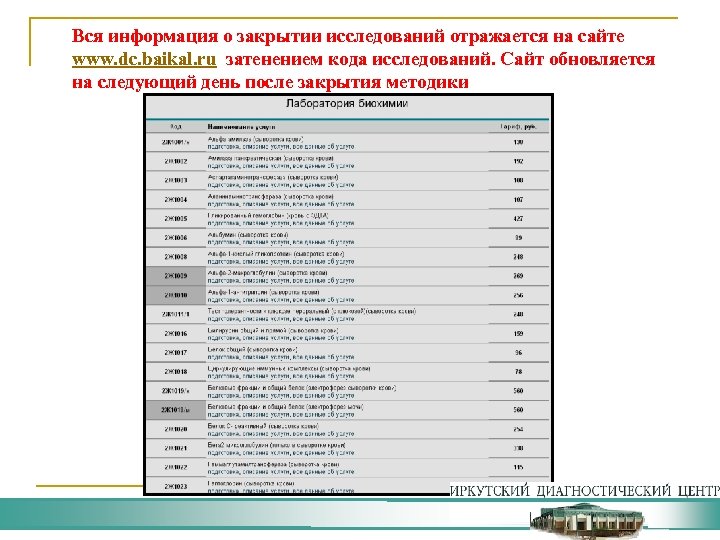Click tariff value 427
Viewport: 720px width, 540px height.
[x=518, y=219]
